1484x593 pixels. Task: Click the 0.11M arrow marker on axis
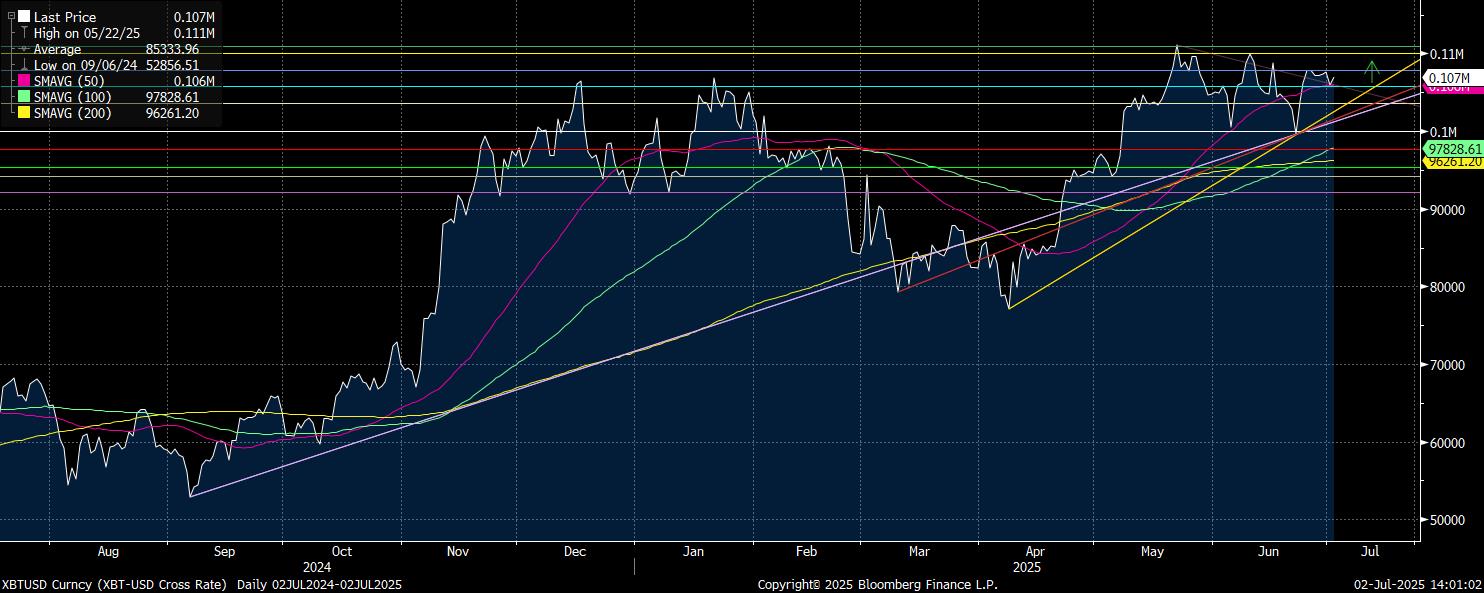(1424, 54)
